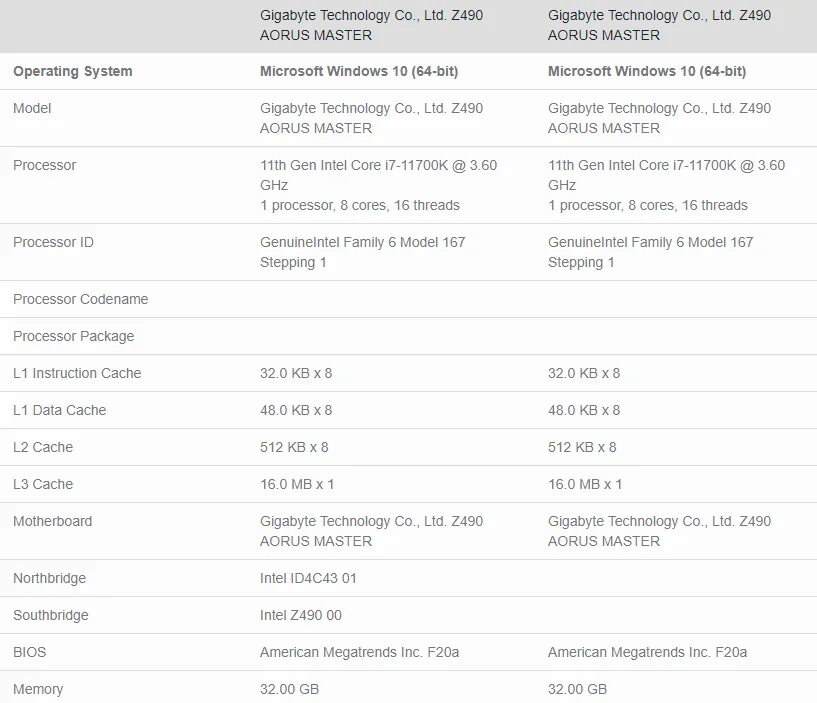Click the Intel Z490 00 Southbridge value

tap(301, 615)
